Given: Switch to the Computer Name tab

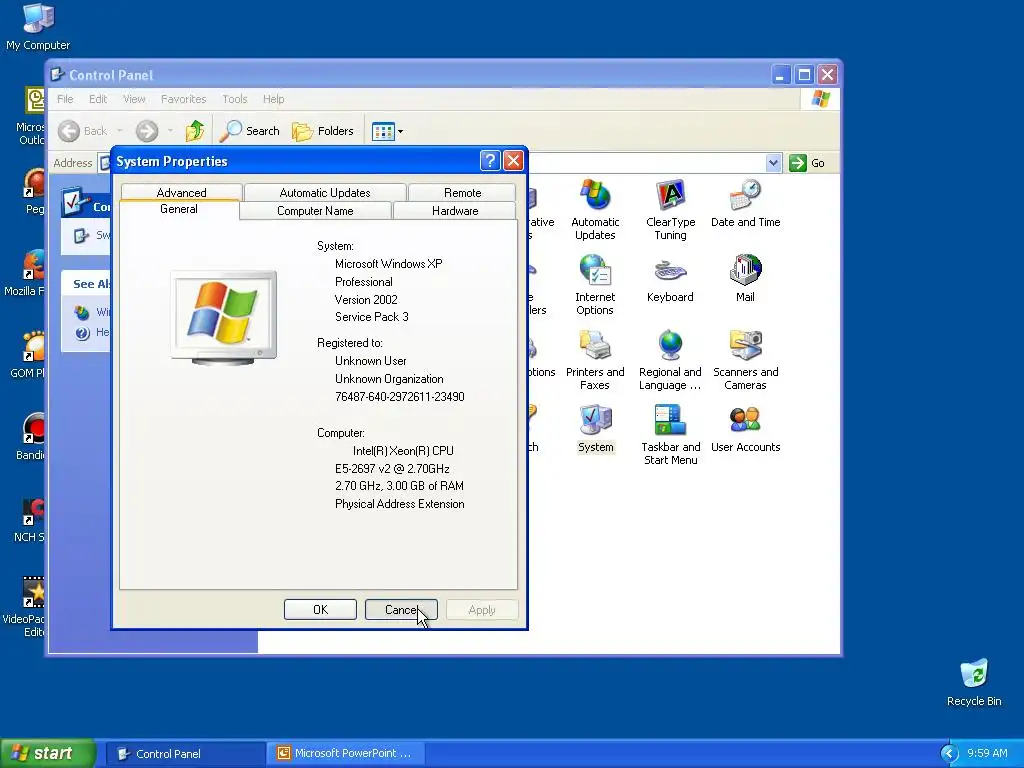Looking at the screenshot, I should point(315,211).
